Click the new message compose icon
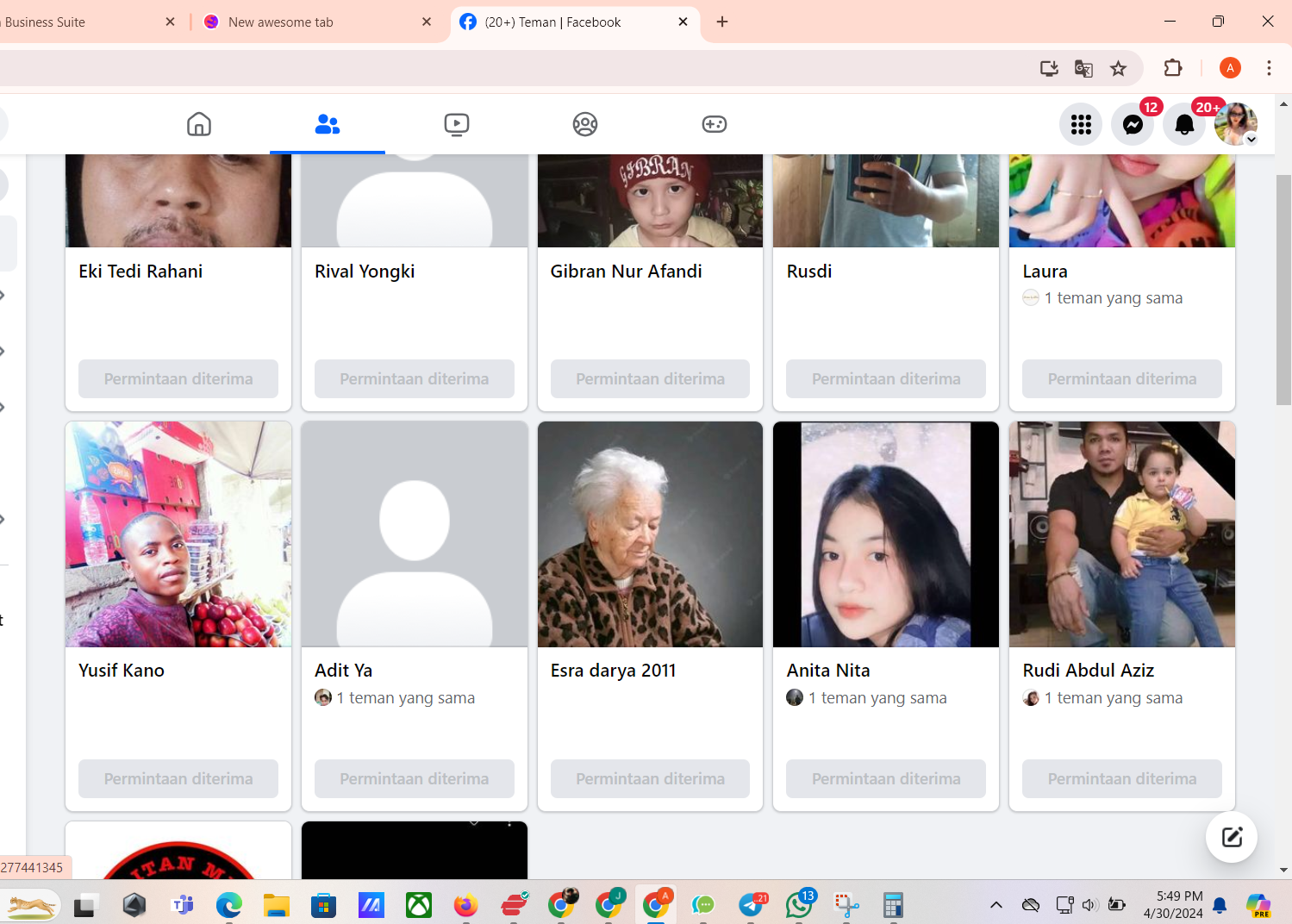The height and width of the screenshot is (924, 1292). coord(1232,837)
